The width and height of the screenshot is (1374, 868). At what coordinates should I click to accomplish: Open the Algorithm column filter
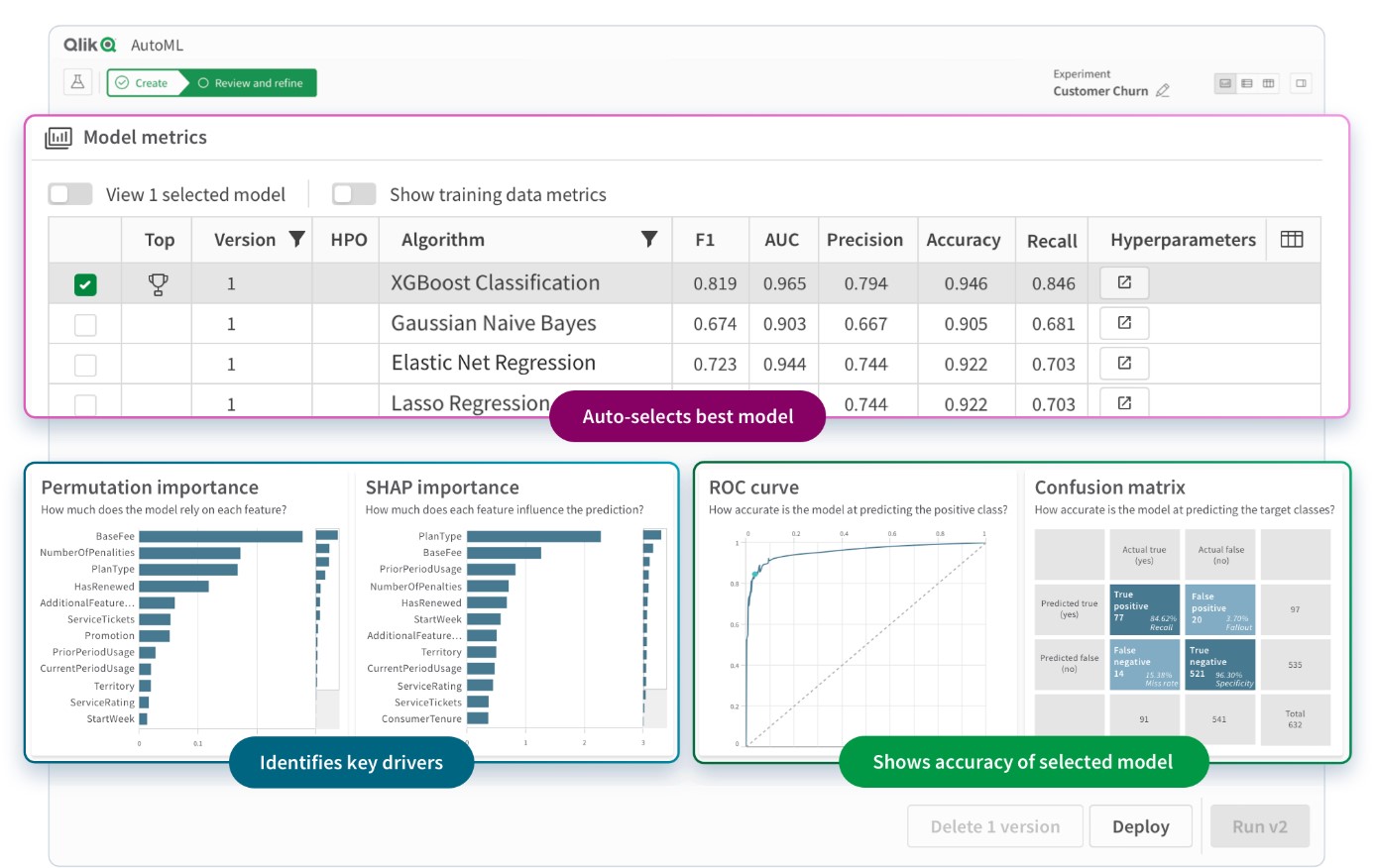tap(649, 240)
